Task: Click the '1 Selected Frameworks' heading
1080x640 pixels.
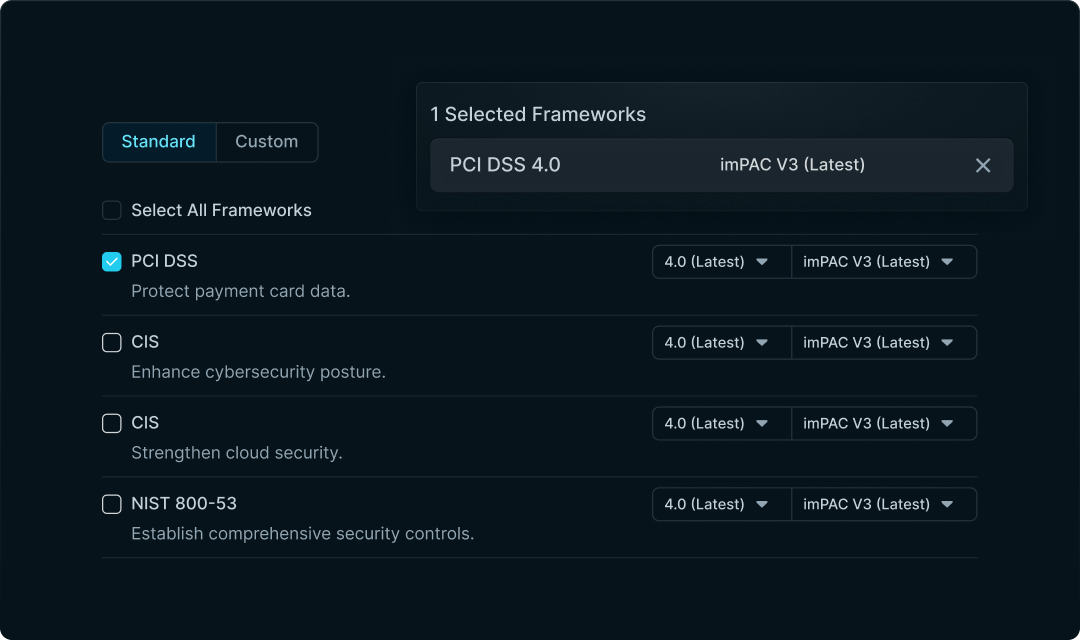Action: click(538, 114)
